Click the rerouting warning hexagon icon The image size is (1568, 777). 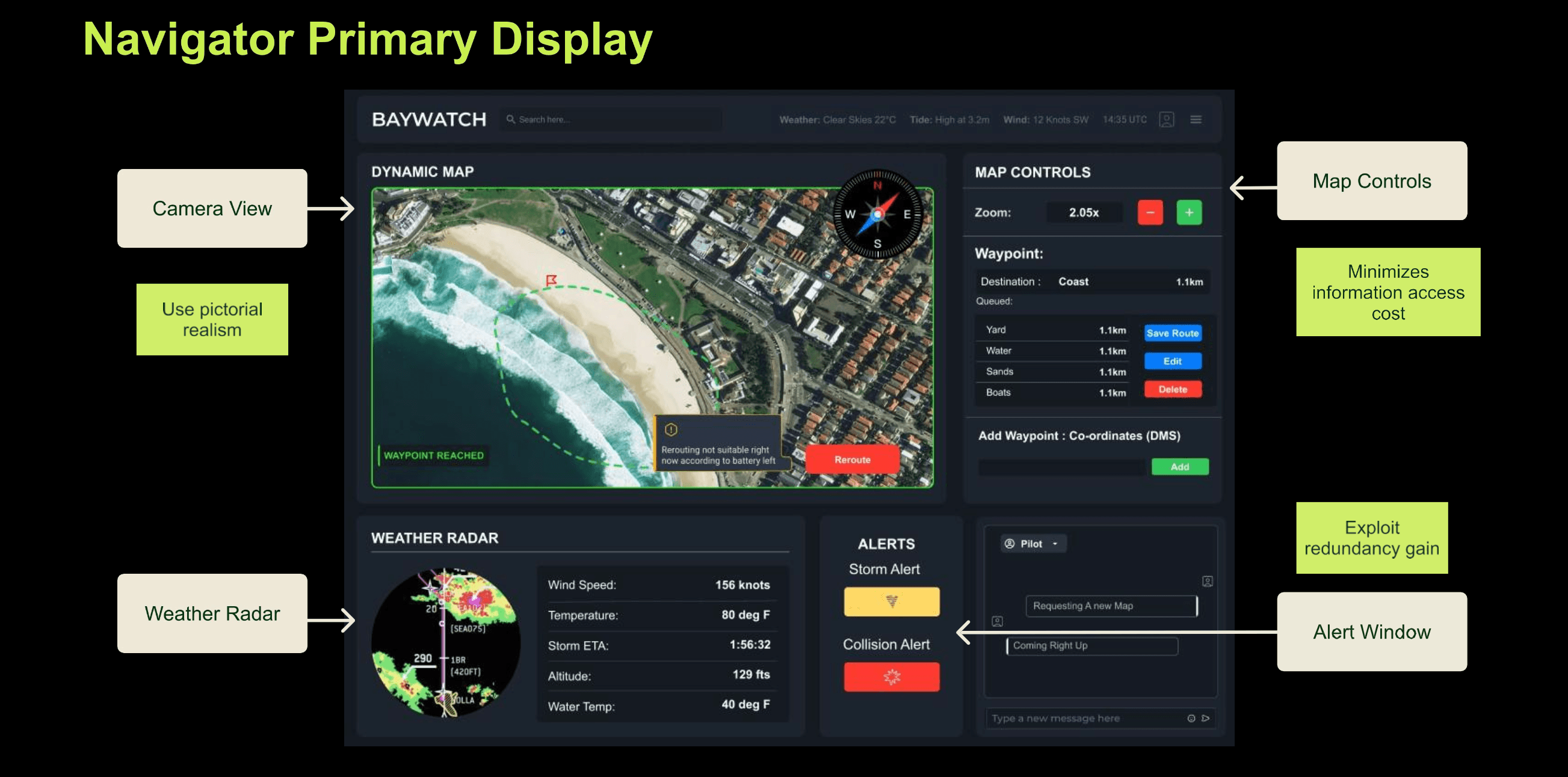pyautogui.click(x=671, y=429)
